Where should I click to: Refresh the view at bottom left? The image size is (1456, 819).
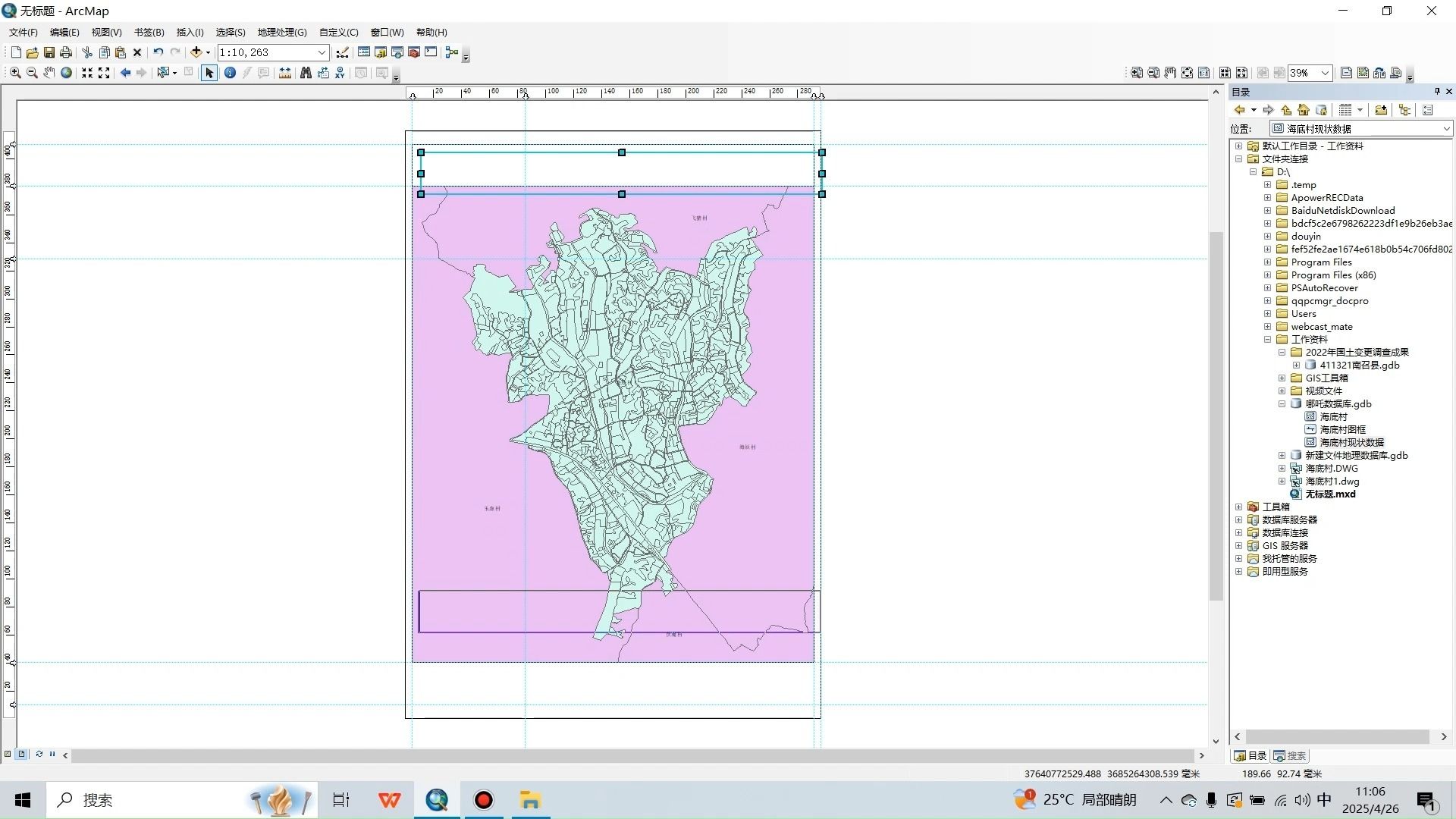[39, 755]
